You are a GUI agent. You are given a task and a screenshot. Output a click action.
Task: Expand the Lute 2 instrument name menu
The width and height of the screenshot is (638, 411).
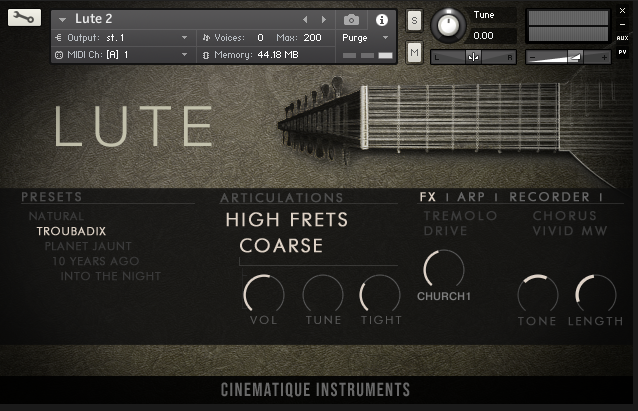(62, 19)
